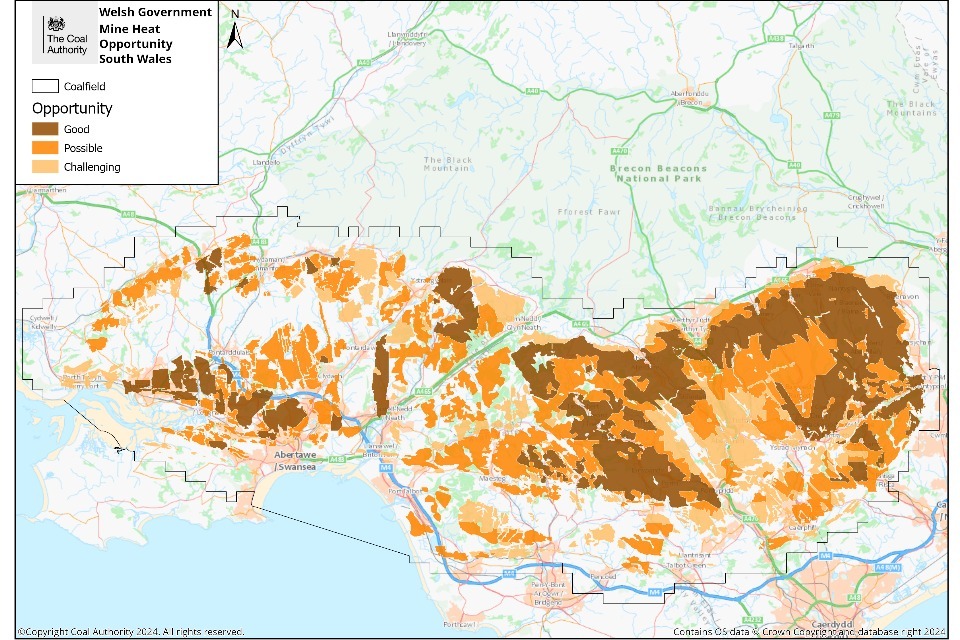Image resolution: width=960 pixels, height=640 pixels.
Task: Click the A479 road shield marker
Action: (831, 116)
